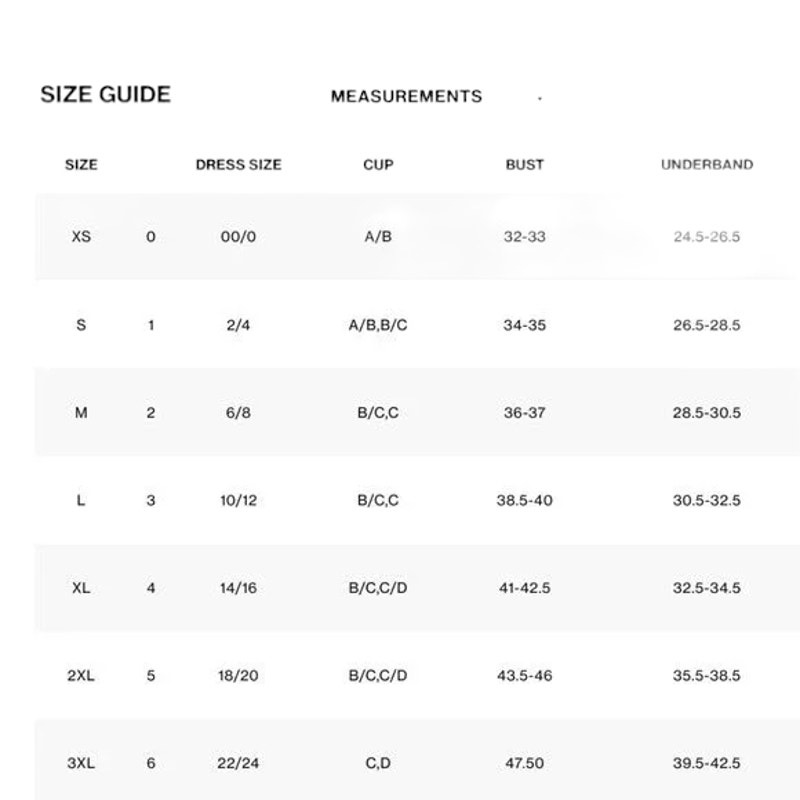Click dress size 6/8 cell

(x=238, y=413)
